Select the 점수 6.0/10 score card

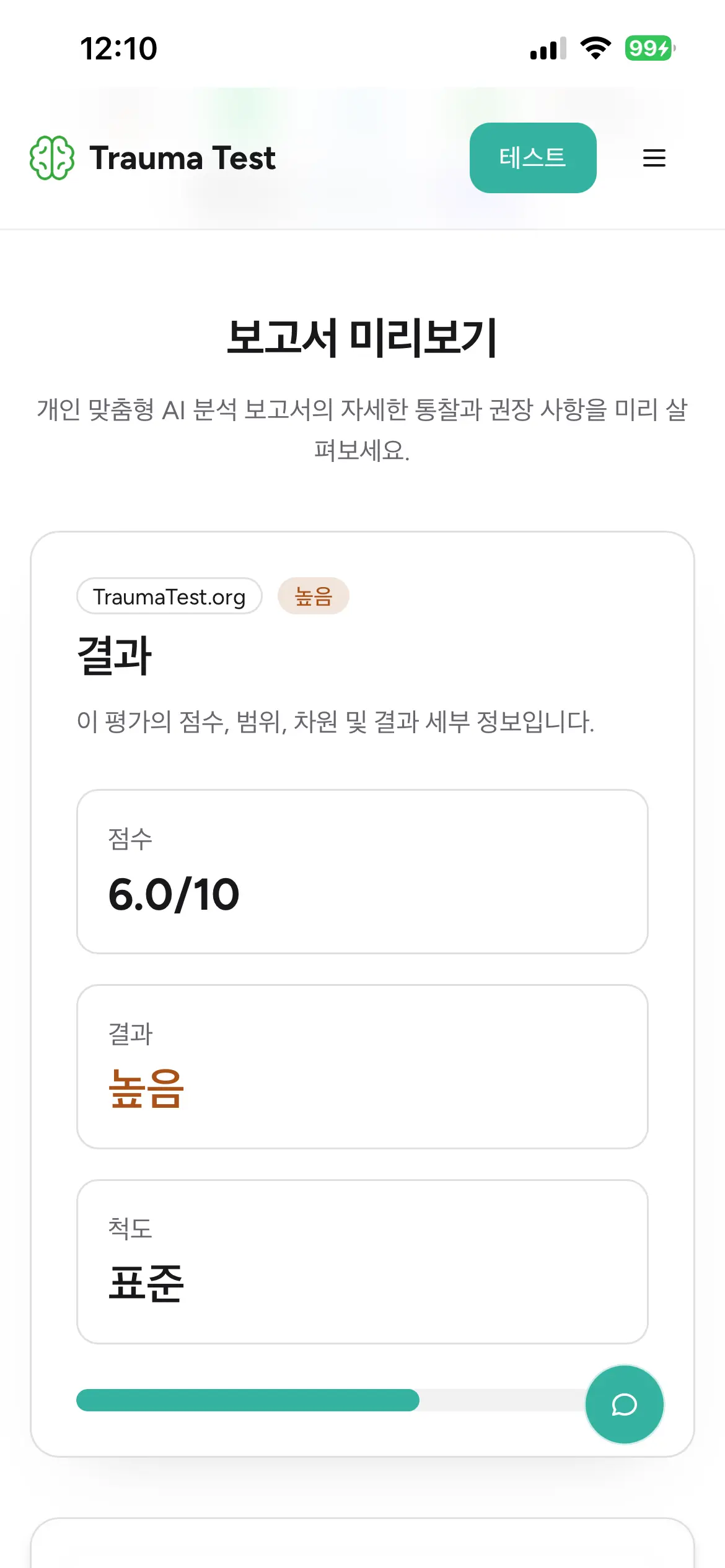362,871
